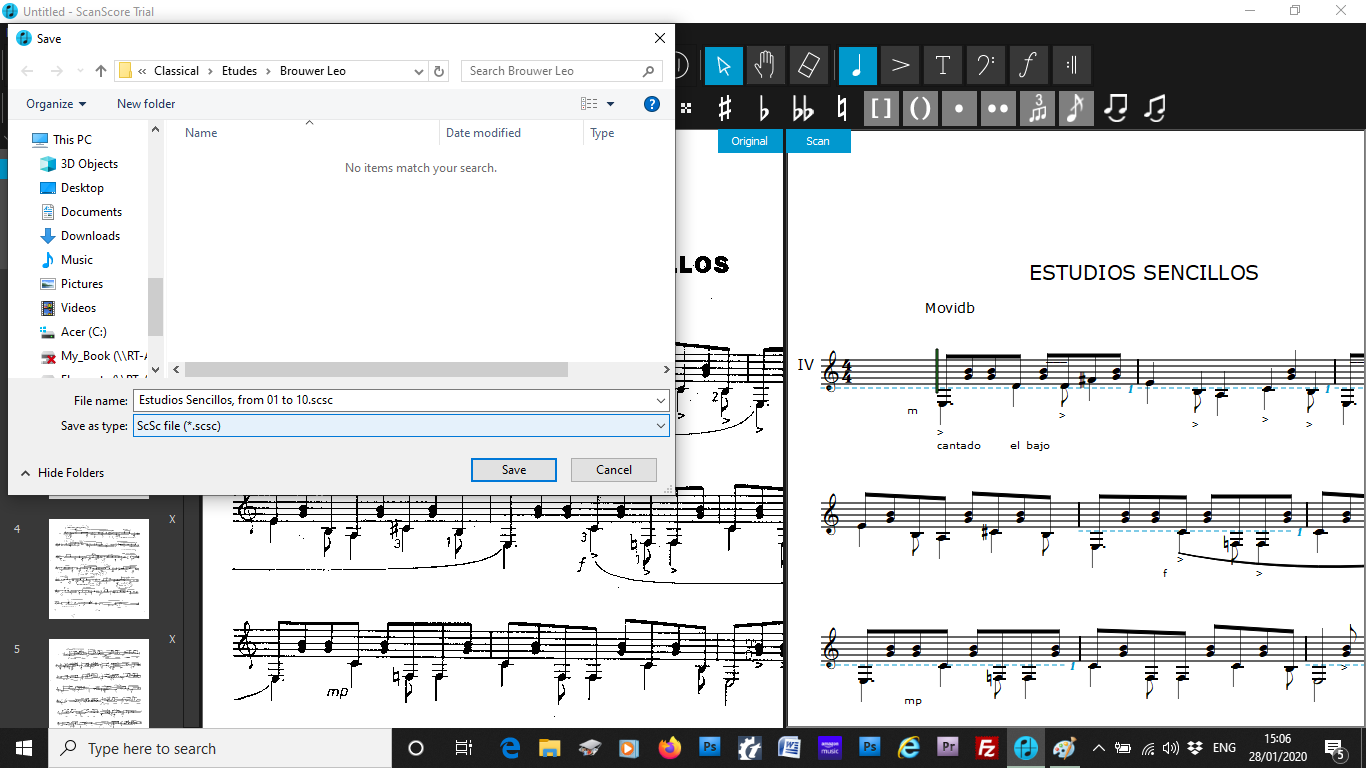
Task: Create a New folder
Action: 146,104
